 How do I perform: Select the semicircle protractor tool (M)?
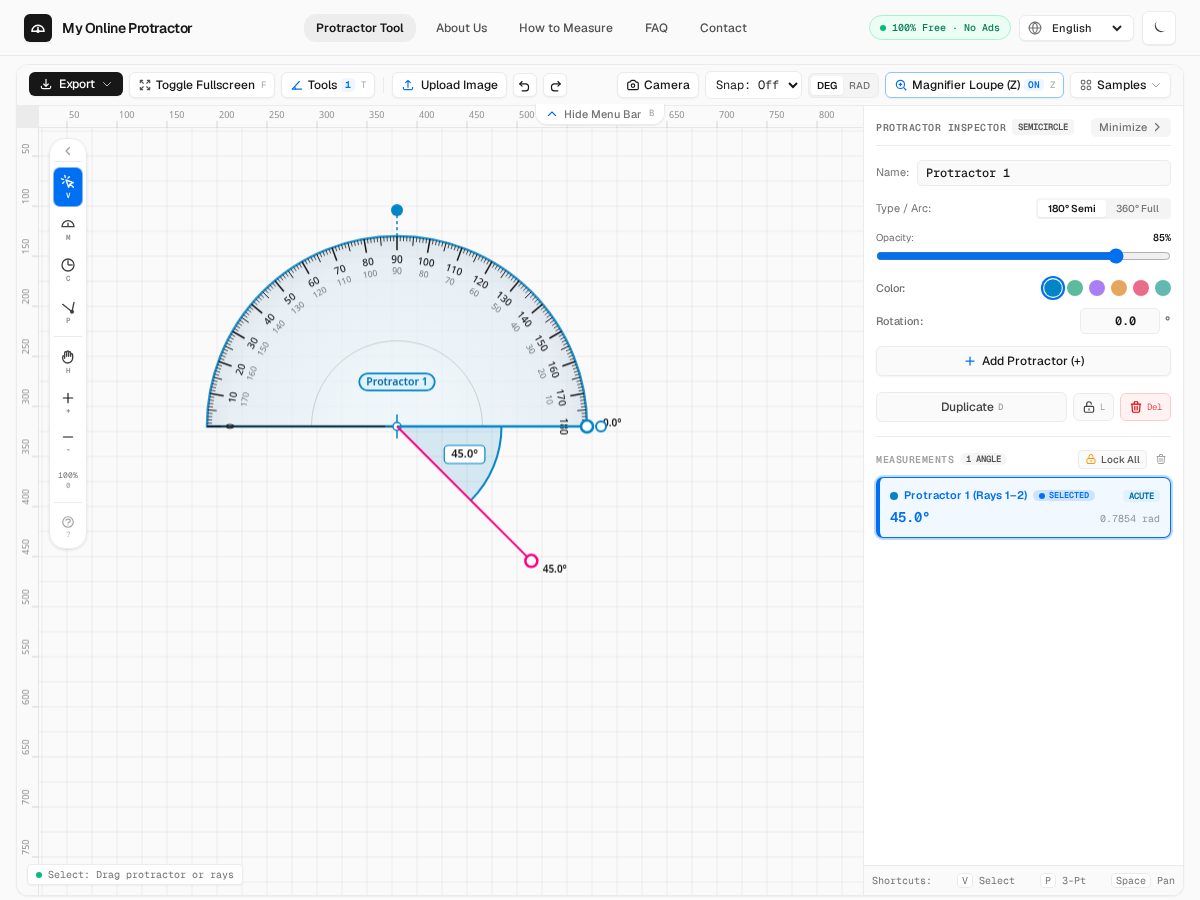[68, 229]
